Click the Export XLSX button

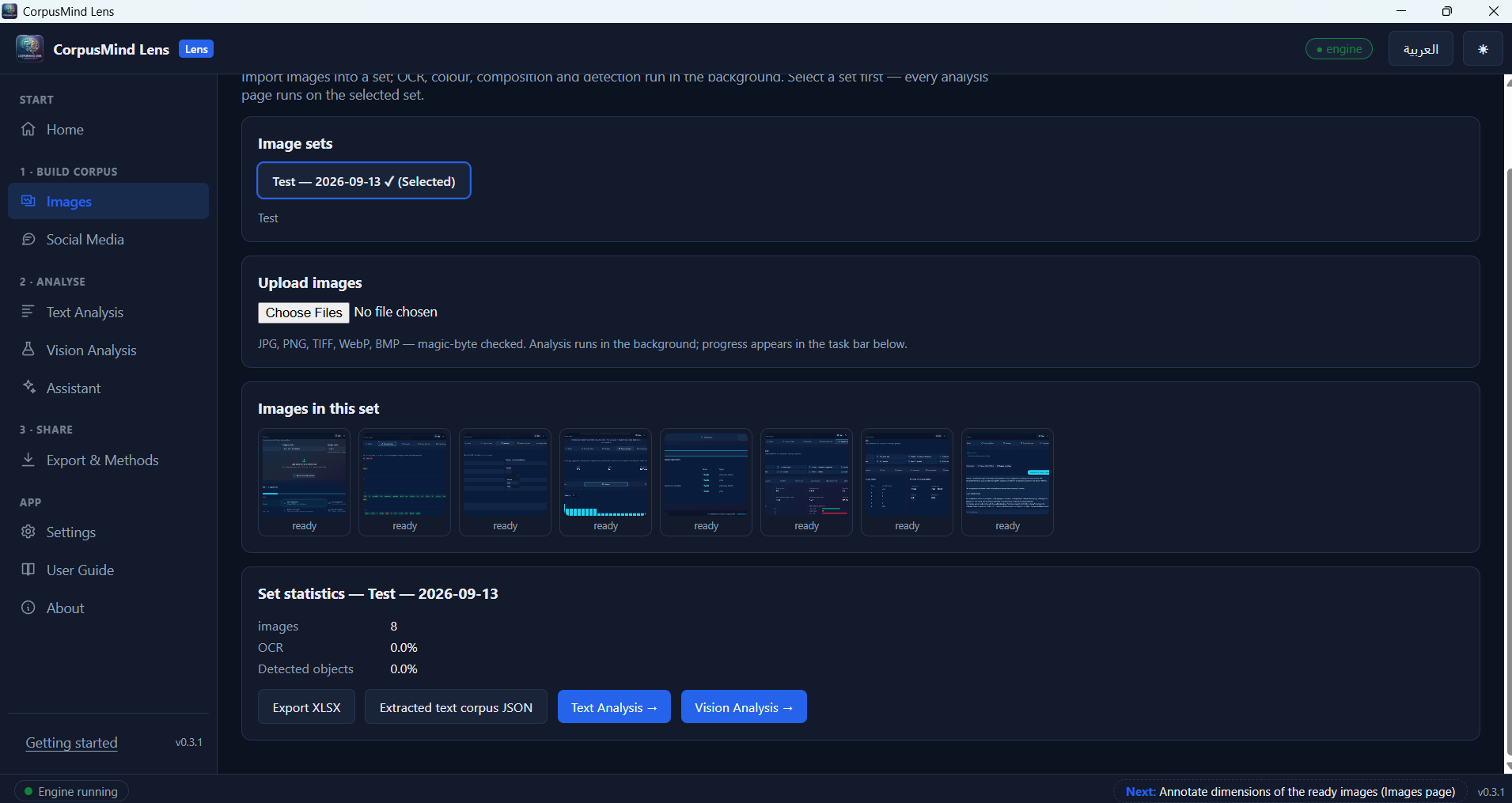click(x=306, y=707)
